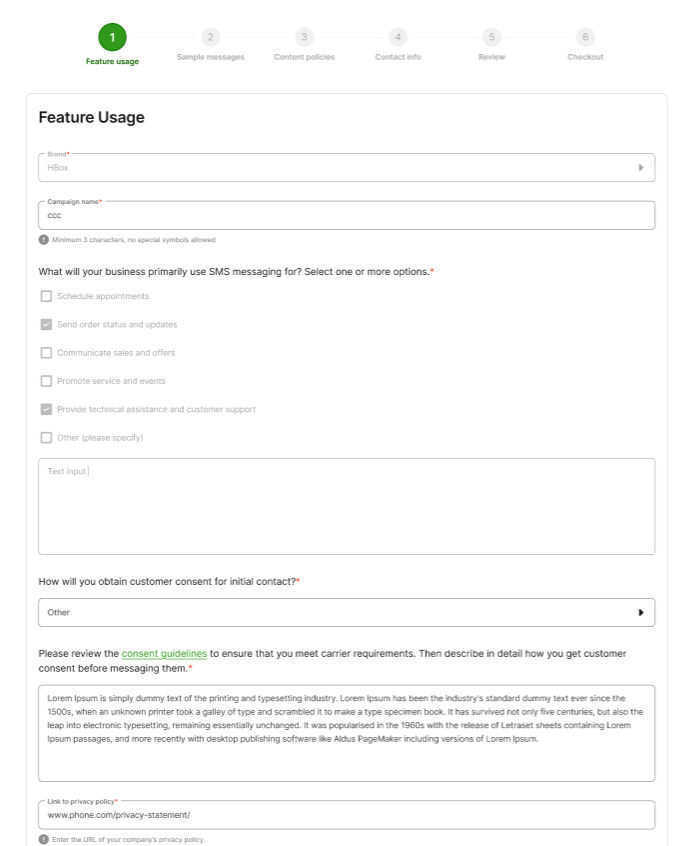Image resolution: width=688 pixels, height=846 pixels.
Task: Toggle Provide technical assistance and customer support
Action: pos(46,409)
